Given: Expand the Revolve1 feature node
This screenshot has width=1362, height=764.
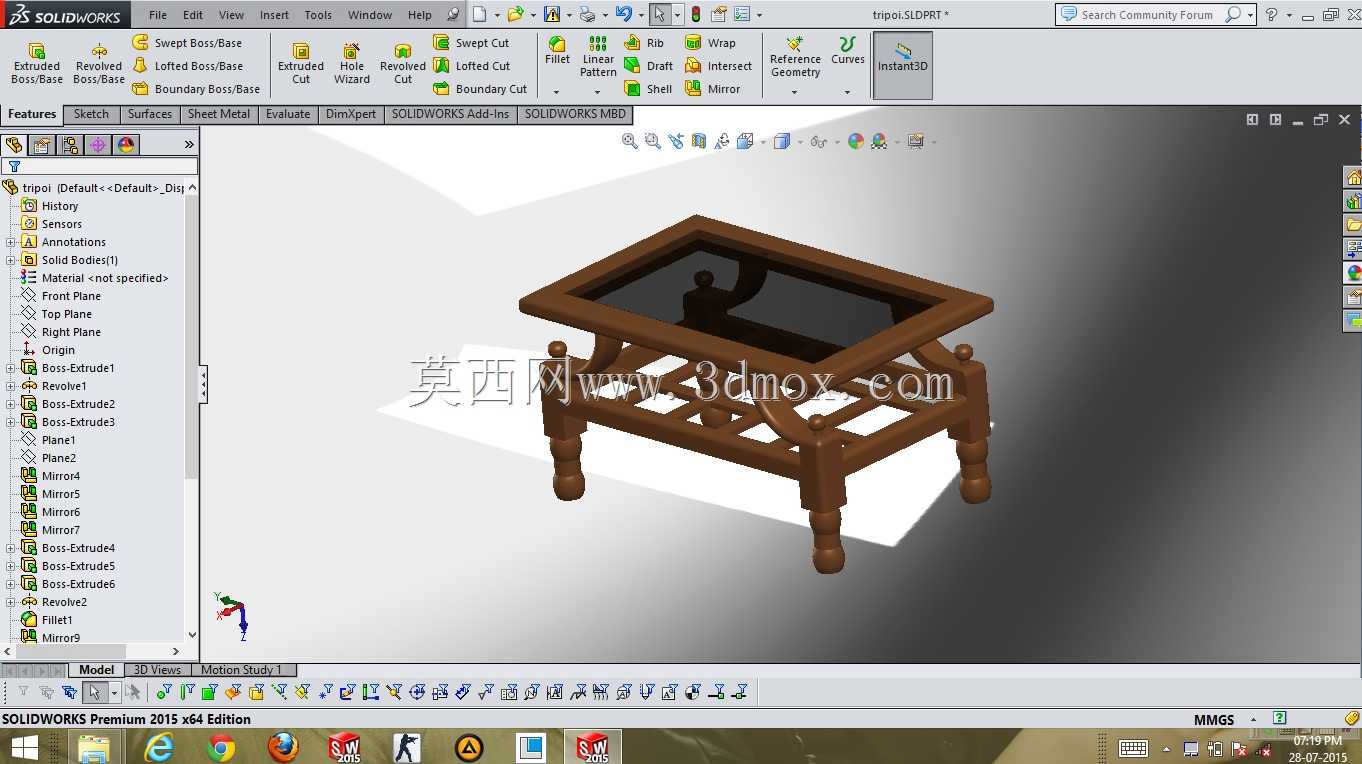Looking at the screenshot, I should (x=11, y=386).
